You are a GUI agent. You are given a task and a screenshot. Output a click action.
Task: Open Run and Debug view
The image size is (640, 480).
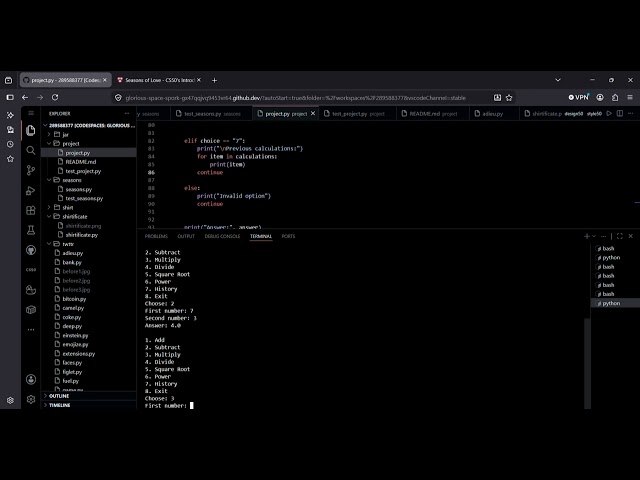pos(31,190)
